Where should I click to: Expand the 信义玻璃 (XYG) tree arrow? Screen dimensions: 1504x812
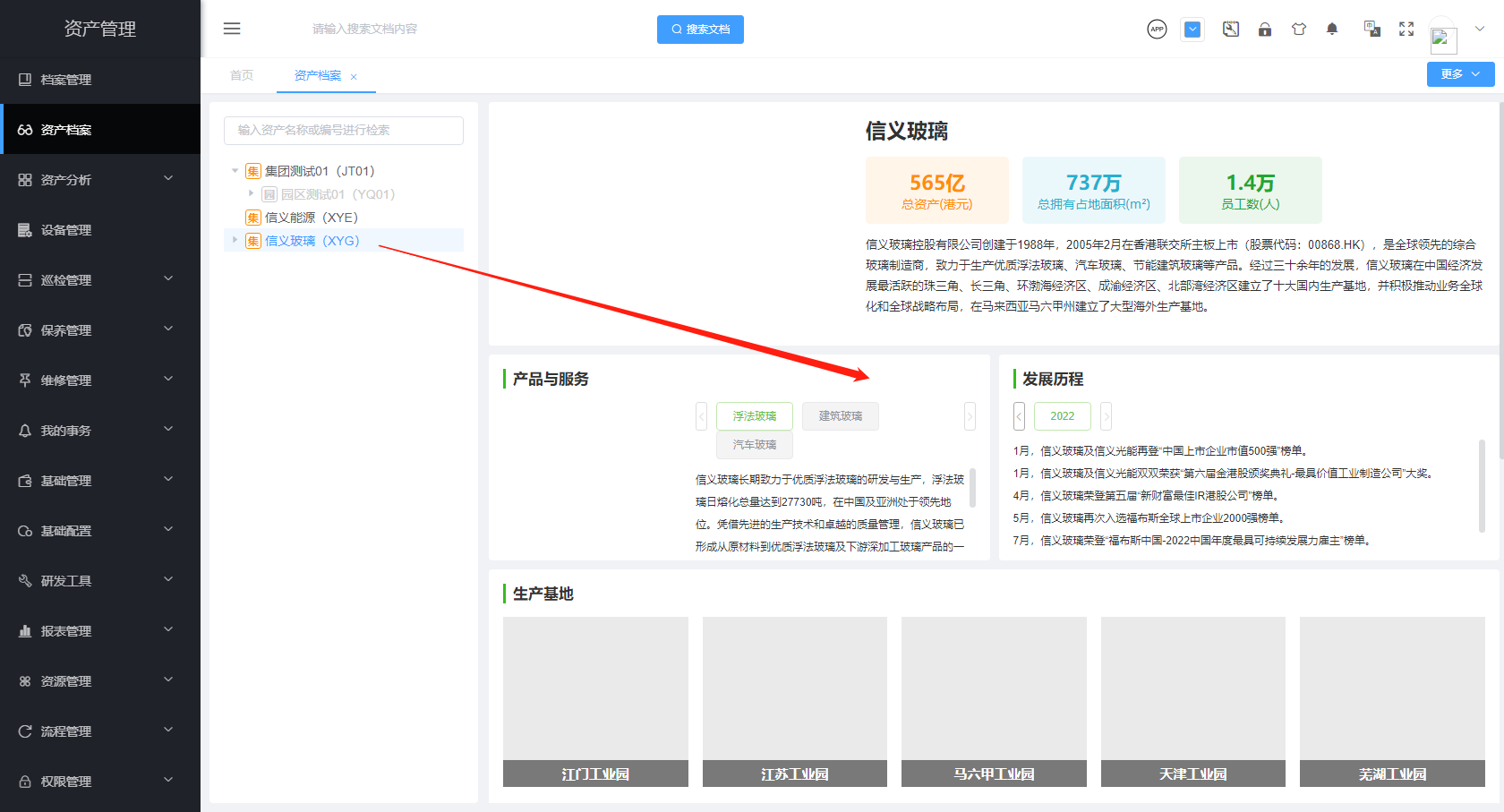click(x=235, y=240)
